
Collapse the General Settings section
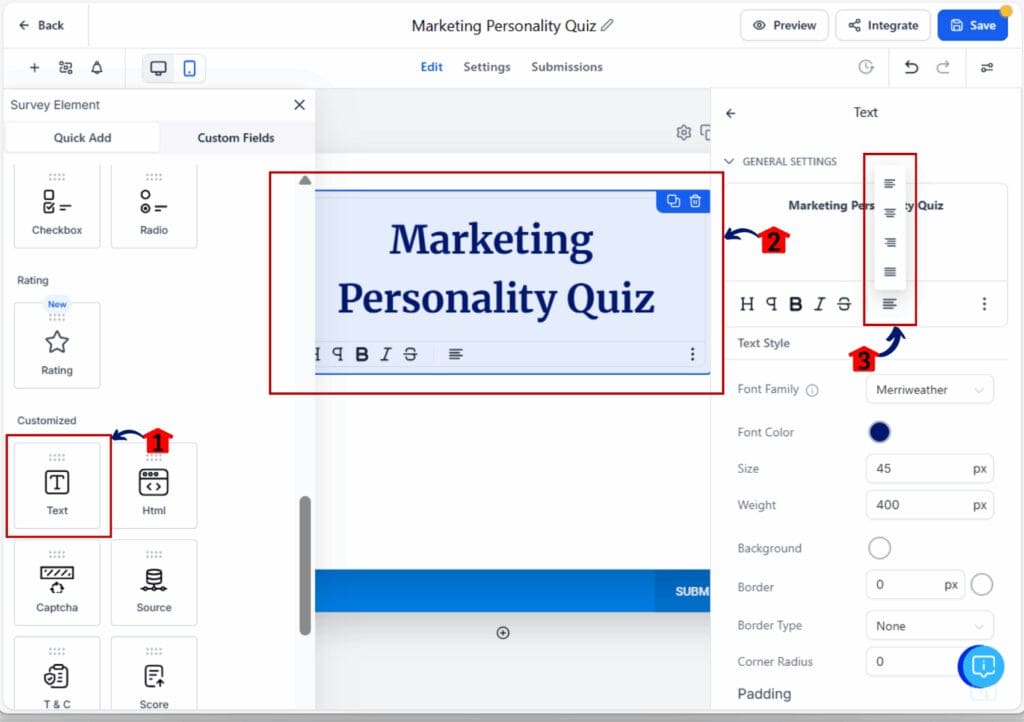pos(731,161)
